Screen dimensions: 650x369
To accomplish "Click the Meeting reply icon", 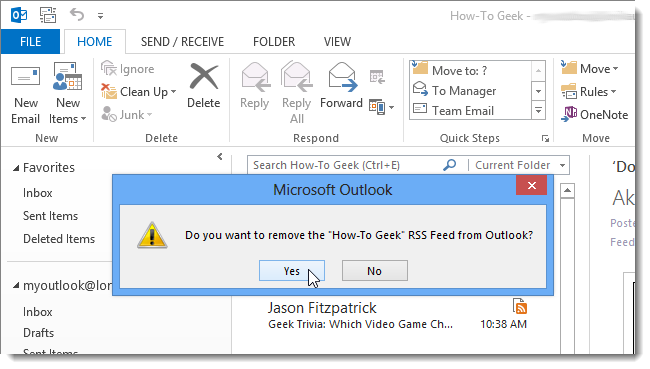I will tap(377, 77).
